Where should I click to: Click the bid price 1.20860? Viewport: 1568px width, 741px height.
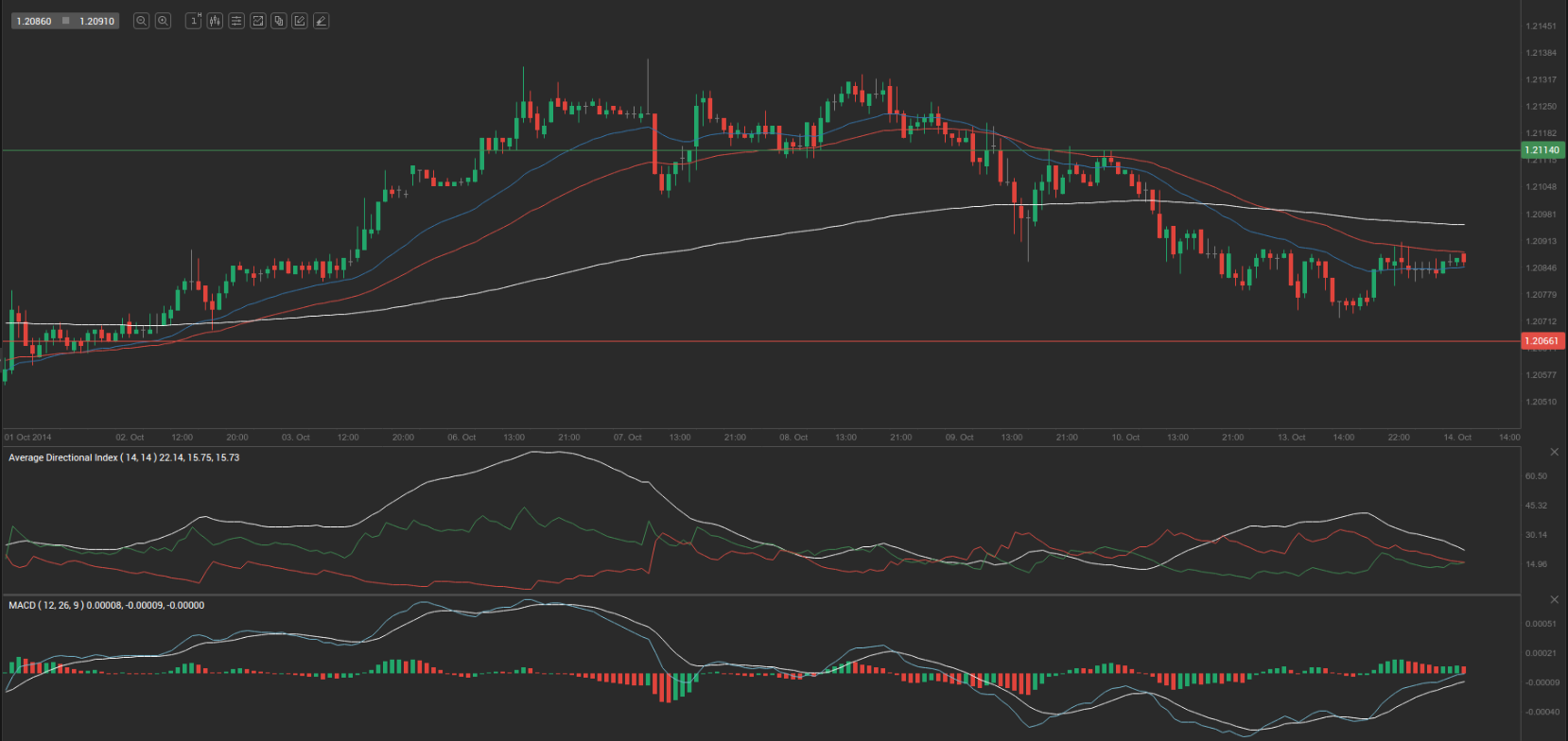point(34,21)
